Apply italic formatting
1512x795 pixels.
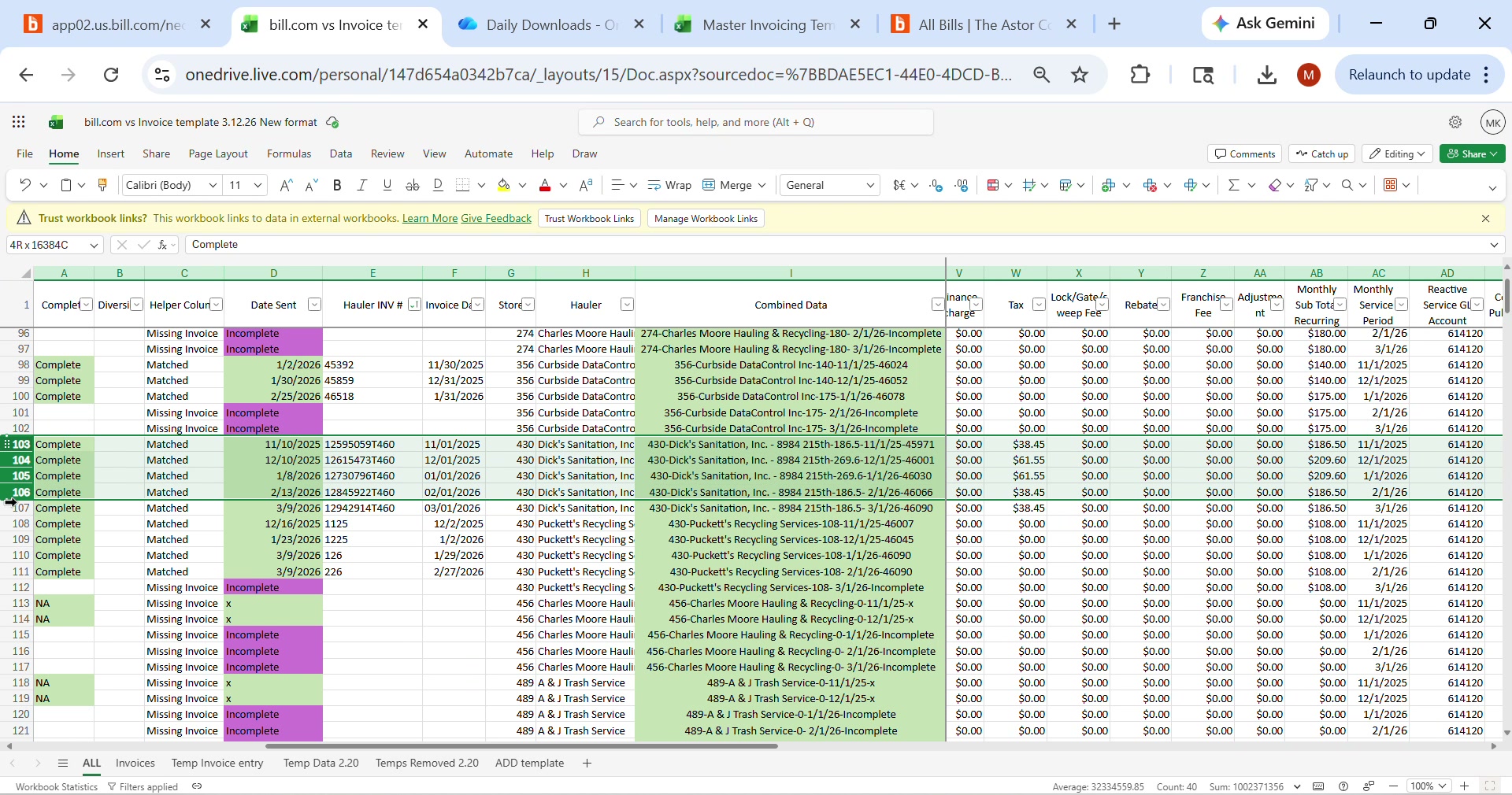pos(361,185)
